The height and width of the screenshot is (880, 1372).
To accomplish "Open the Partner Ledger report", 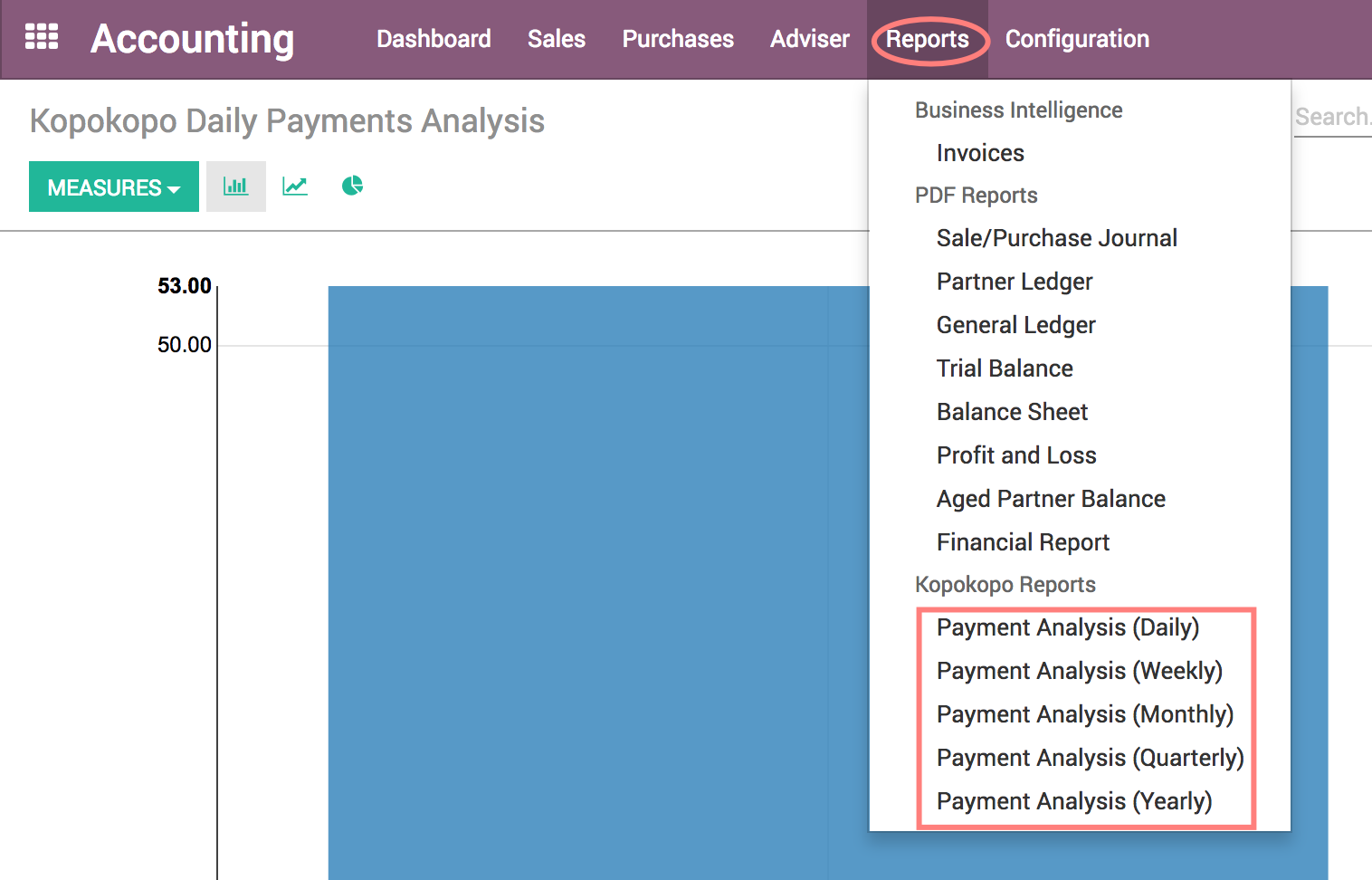I will click(1015, 282).
